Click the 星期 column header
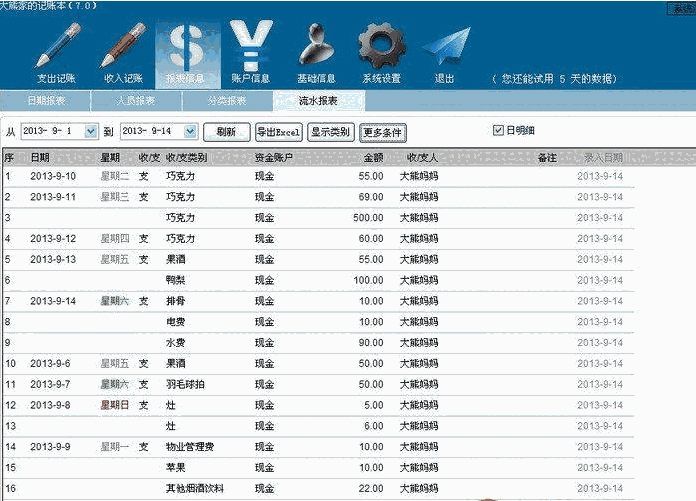 110,158
